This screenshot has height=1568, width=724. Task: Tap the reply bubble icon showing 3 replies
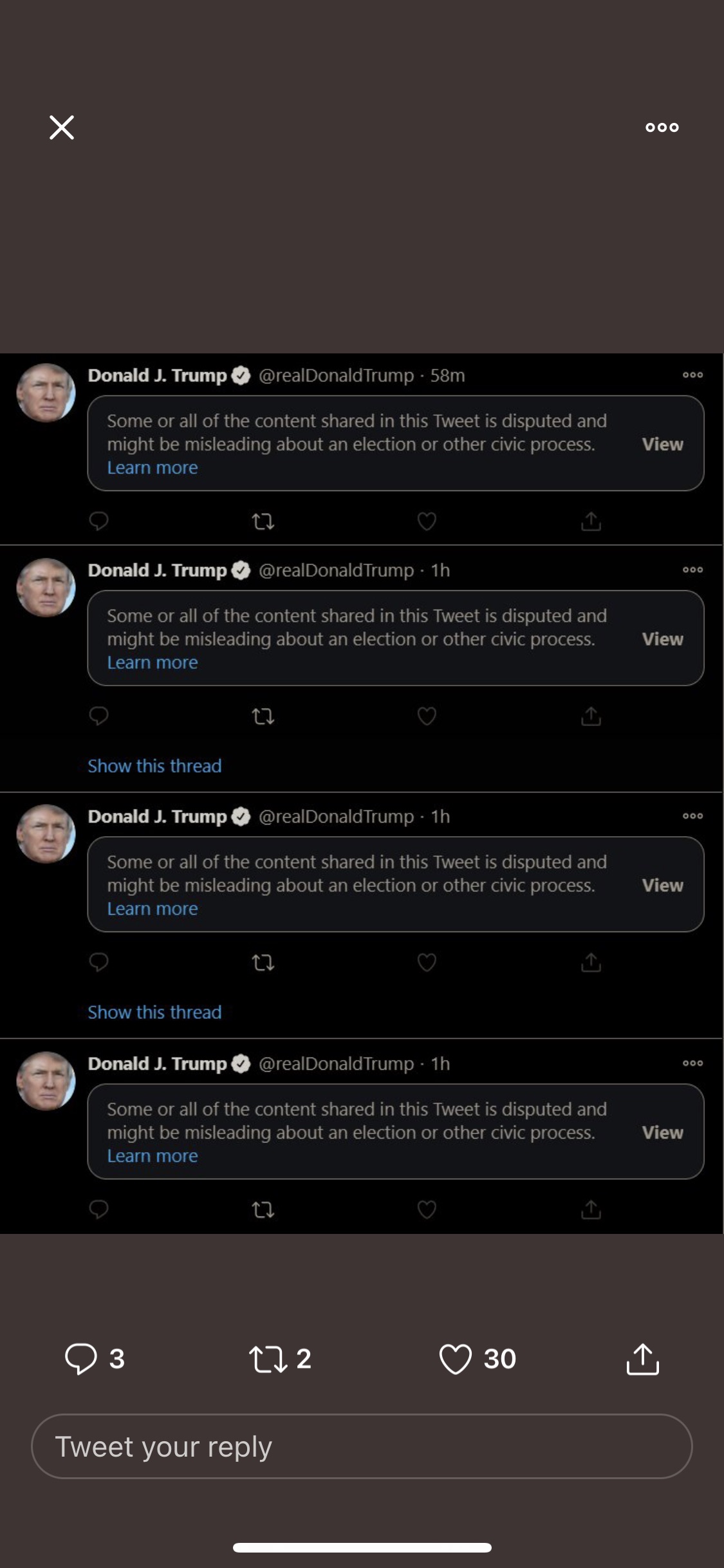[82, 1358]
